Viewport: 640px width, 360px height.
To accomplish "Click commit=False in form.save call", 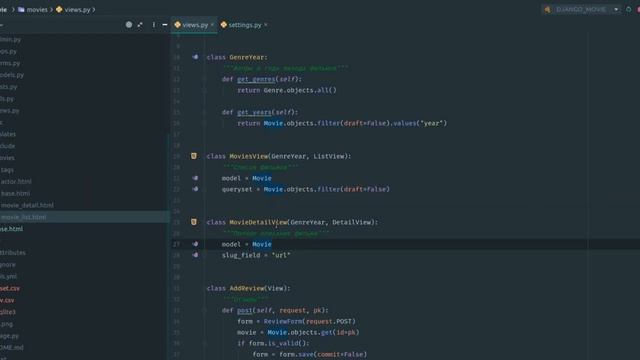I will coord(340,355).
